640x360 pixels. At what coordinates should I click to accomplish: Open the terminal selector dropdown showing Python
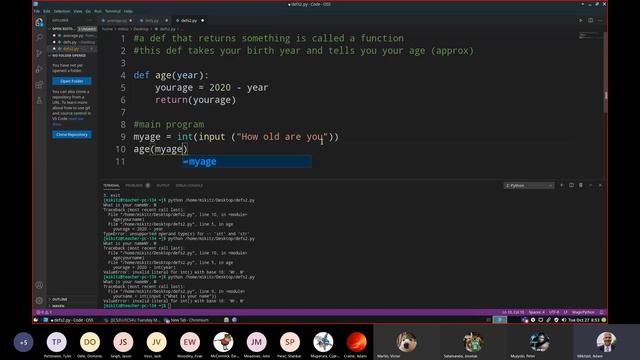tap(529, 185)
